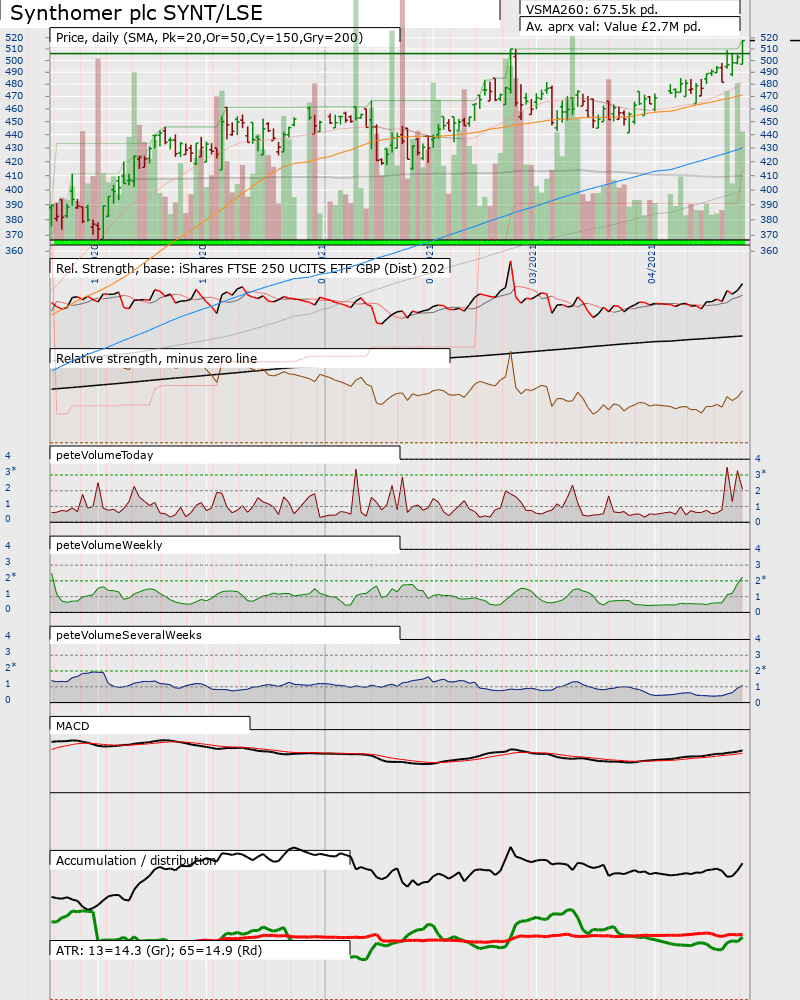Click the 03/2021 date marker
Image resolution: width=800 pixels, height=1000 pixels.
[x=533, y=265]
